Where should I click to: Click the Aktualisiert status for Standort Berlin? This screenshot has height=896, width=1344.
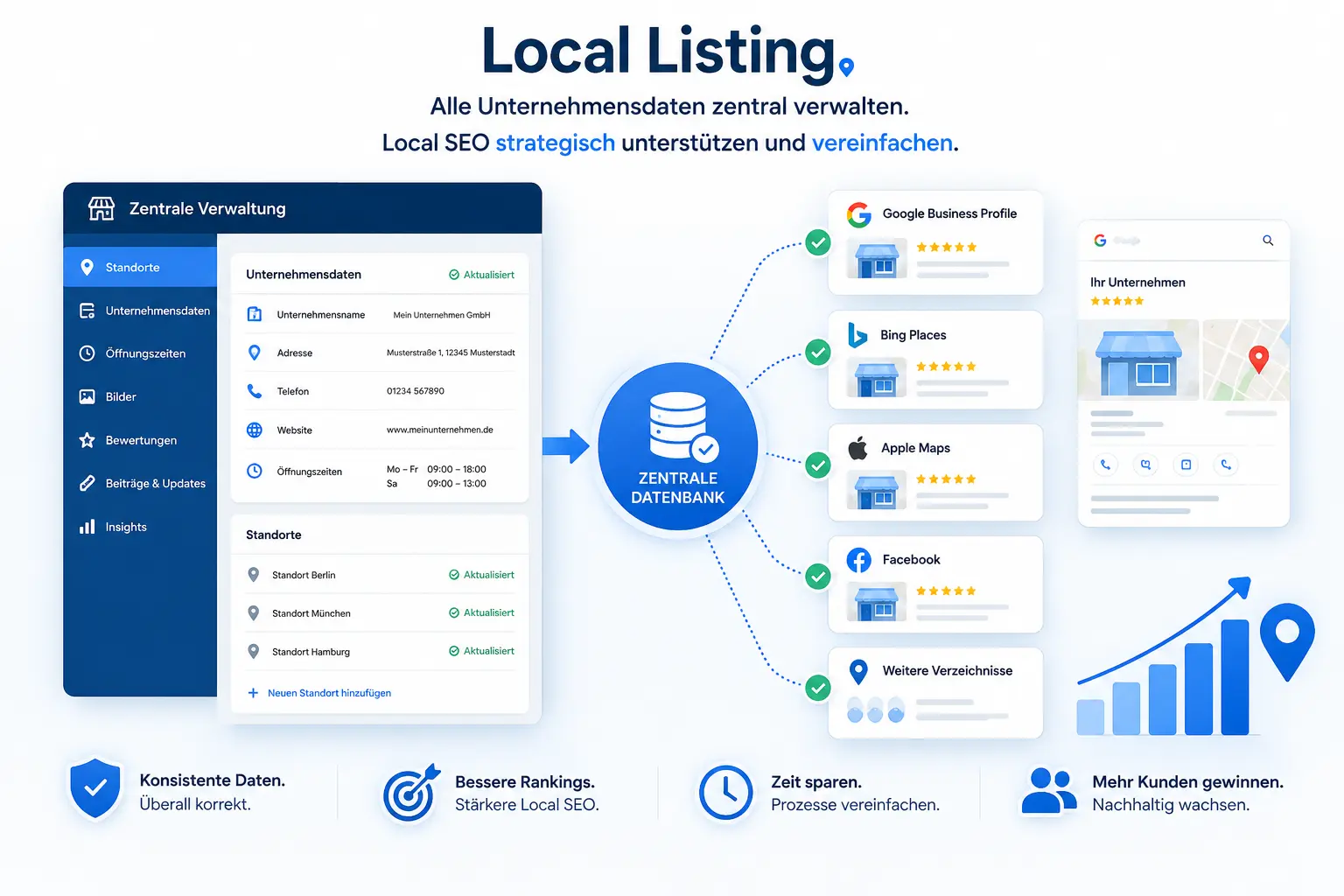click(x=481, y=575)
